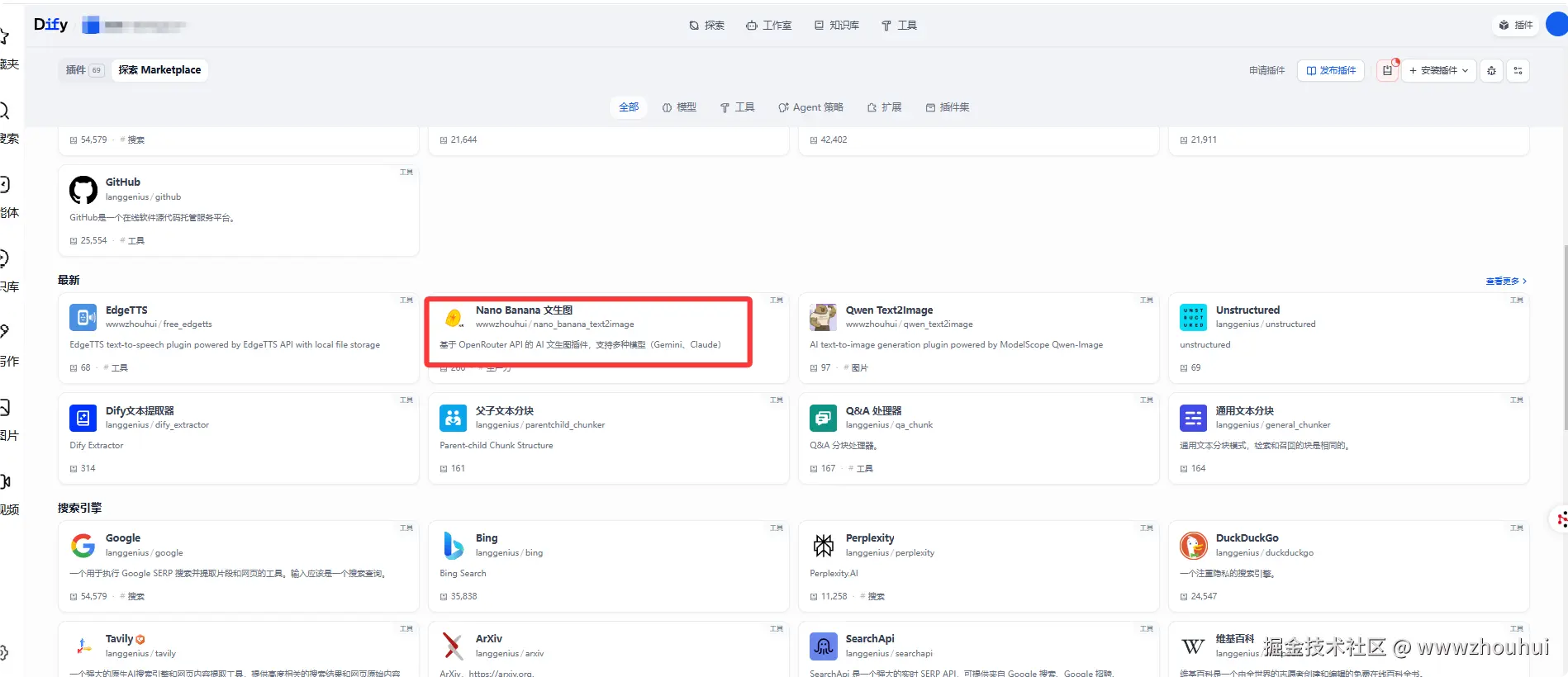Click the Q&A 处理器 plugin icon
This screenshot has height=677, width=1568.
[824, 419]
